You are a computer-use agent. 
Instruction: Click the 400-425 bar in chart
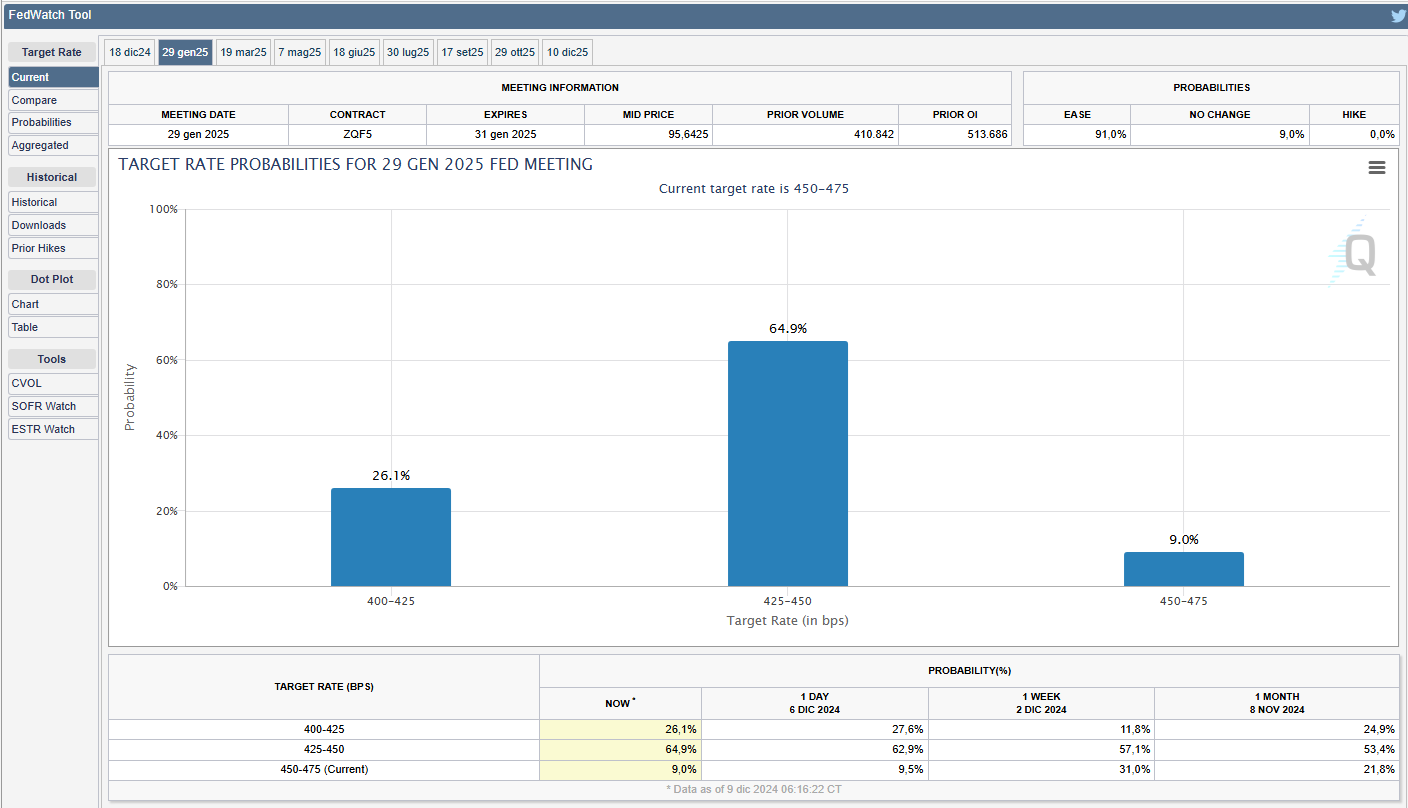(391, 537)
